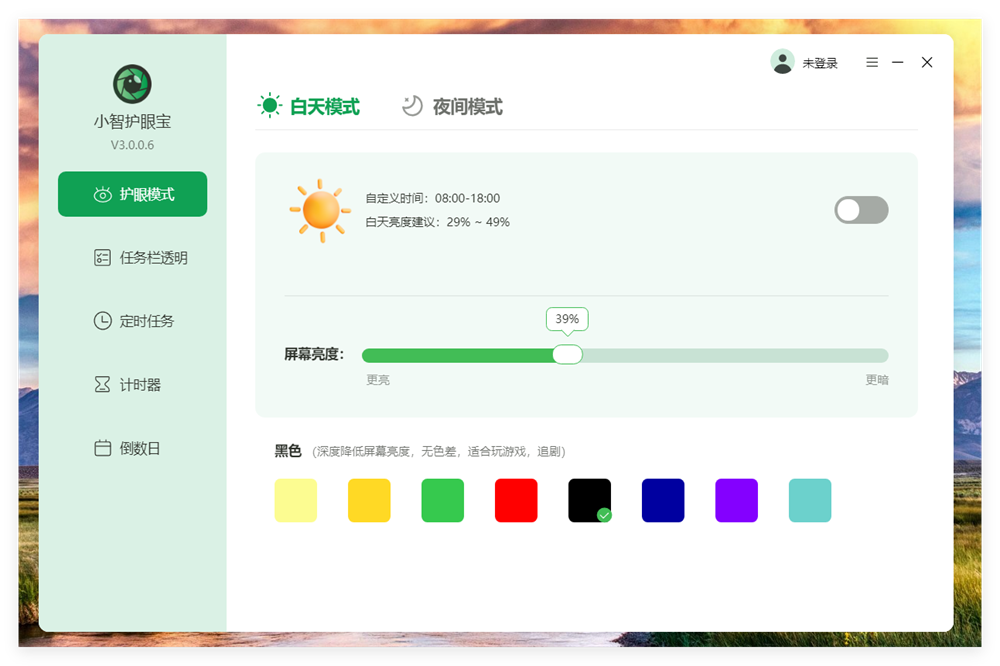This screenshot has height=666, width=1000.
Task: Select the light yellow color swatch
Action: coord(296,500)
